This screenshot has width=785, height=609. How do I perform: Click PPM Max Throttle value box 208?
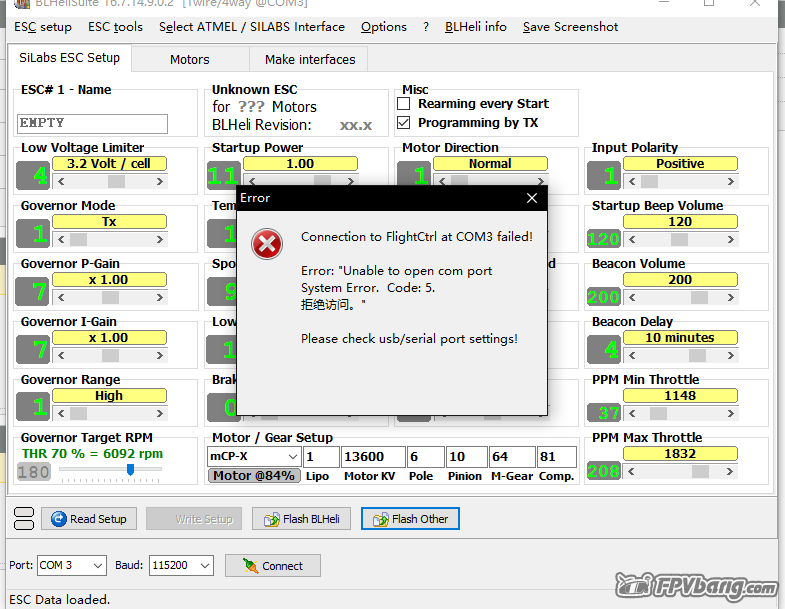pos(604,471)
